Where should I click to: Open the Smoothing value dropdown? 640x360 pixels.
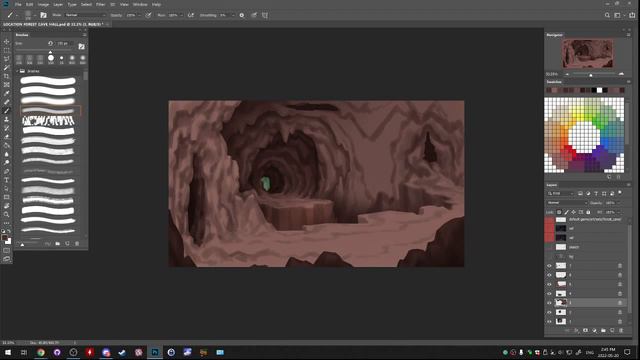coord(233,15)
